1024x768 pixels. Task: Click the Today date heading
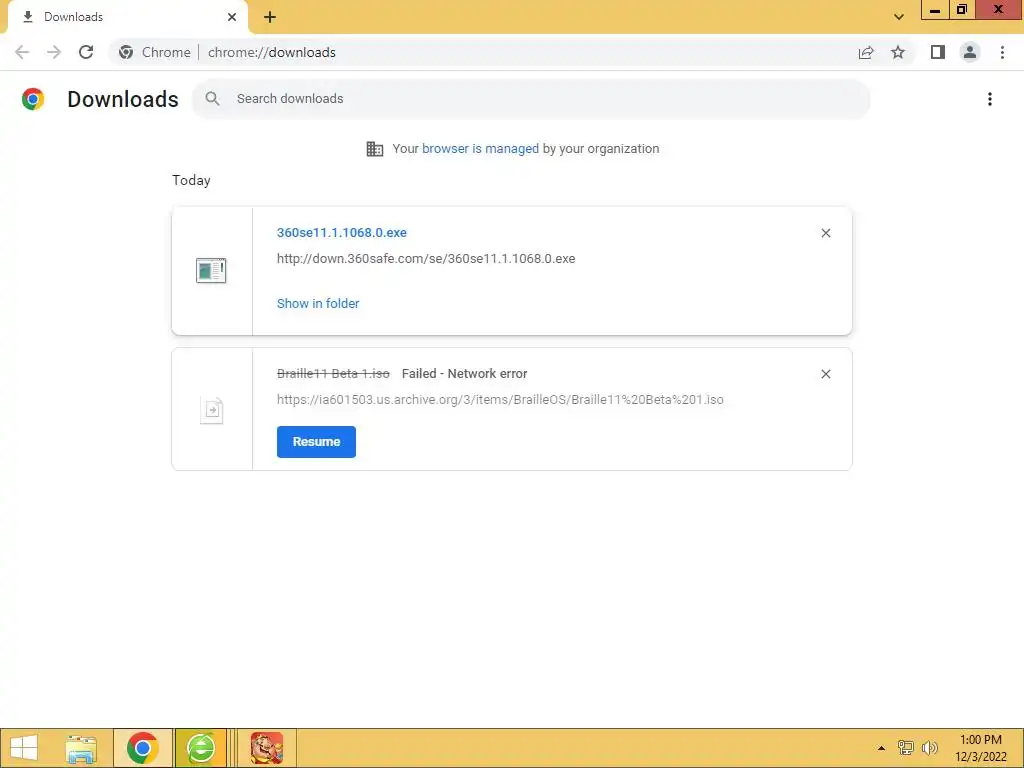point(191,180)
